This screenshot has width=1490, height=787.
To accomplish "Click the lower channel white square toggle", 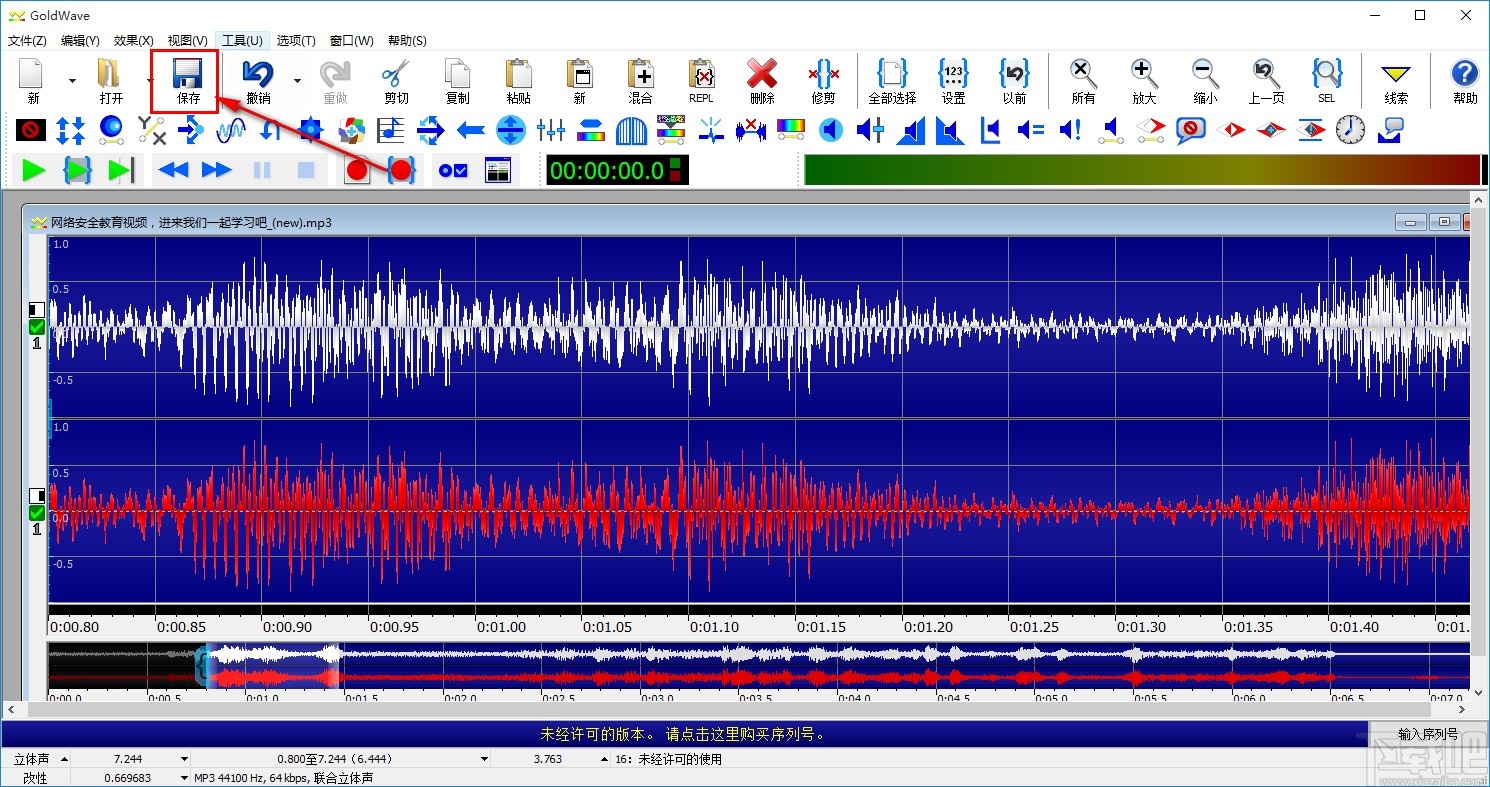I will coord(37,495).
